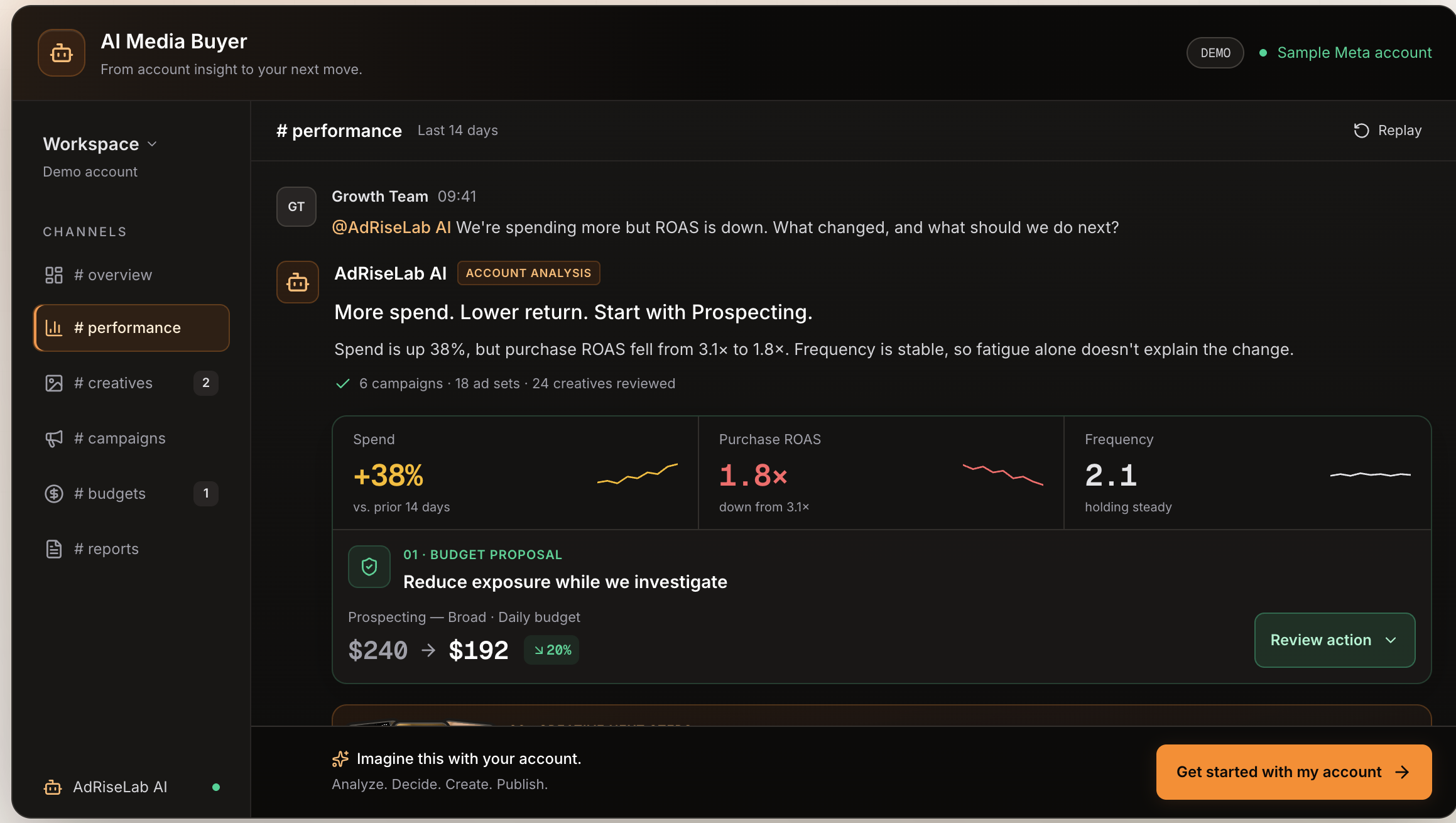Image resolution: width=1456 pixels, height=823 pixels.
Task: Click the GT avatar of Growth Team
Action: click(296, 207)
